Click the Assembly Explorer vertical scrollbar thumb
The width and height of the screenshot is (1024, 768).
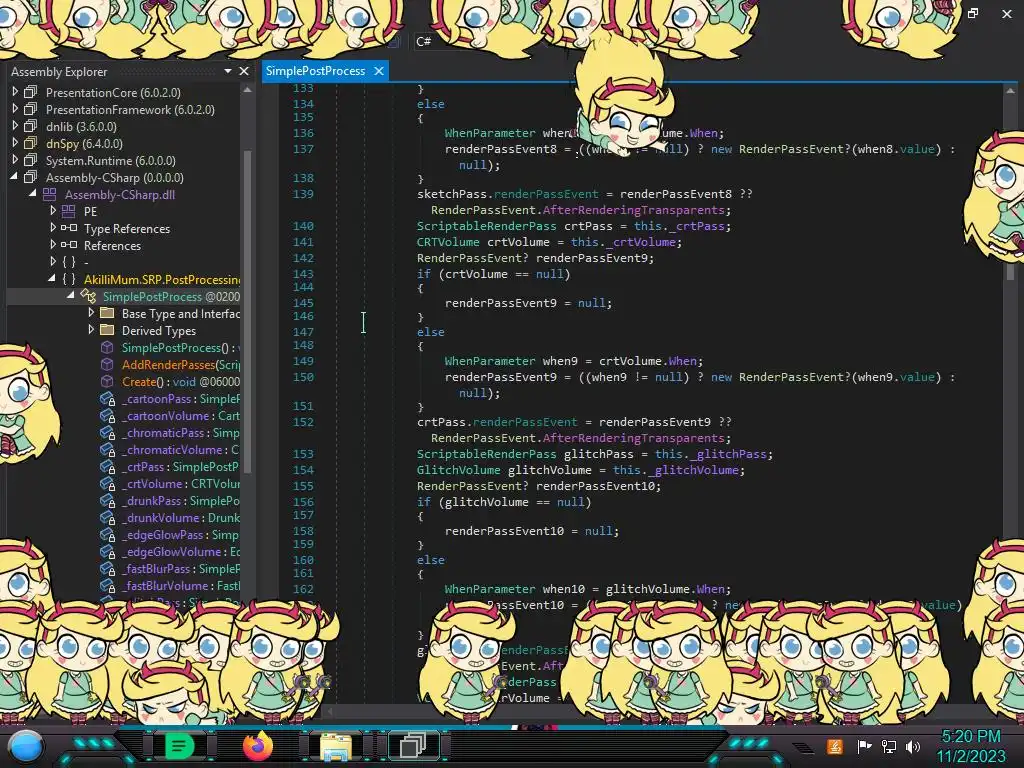pyautogui.click(x=248, y=310)
